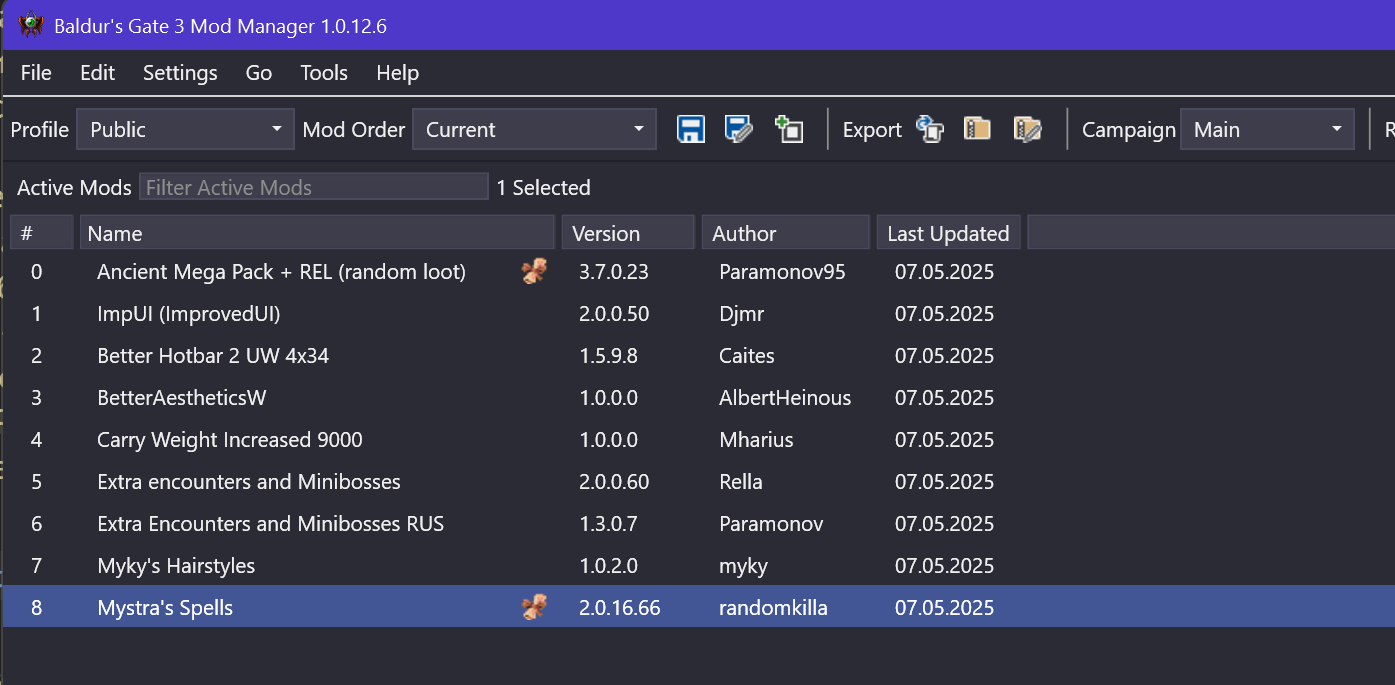
Task: Click the extender icon on the Ancient Mega Pack row
Action: pyautogui.click(x=534, y=271)
